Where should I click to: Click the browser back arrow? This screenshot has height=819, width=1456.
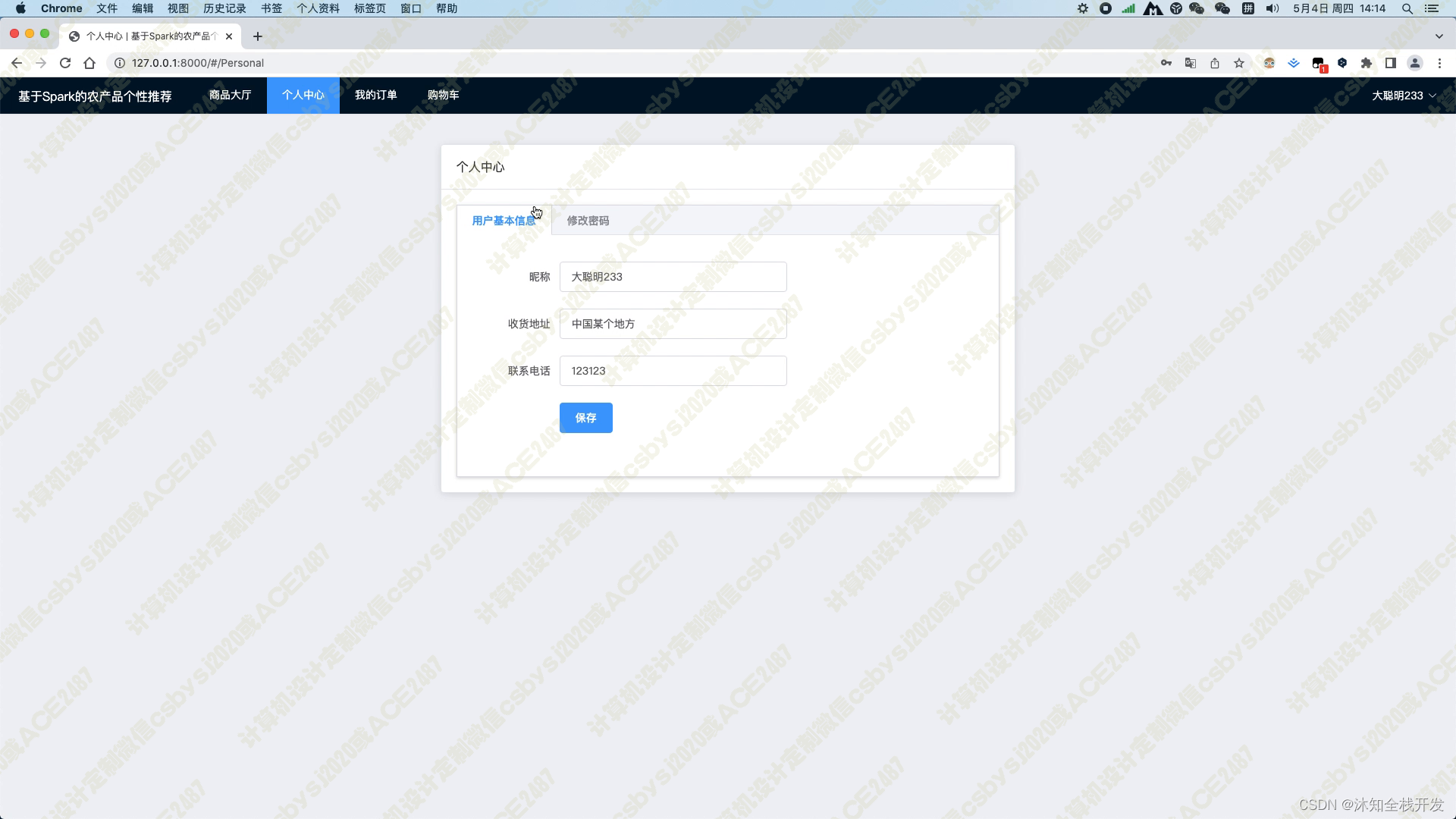click(x=17, y=63)
